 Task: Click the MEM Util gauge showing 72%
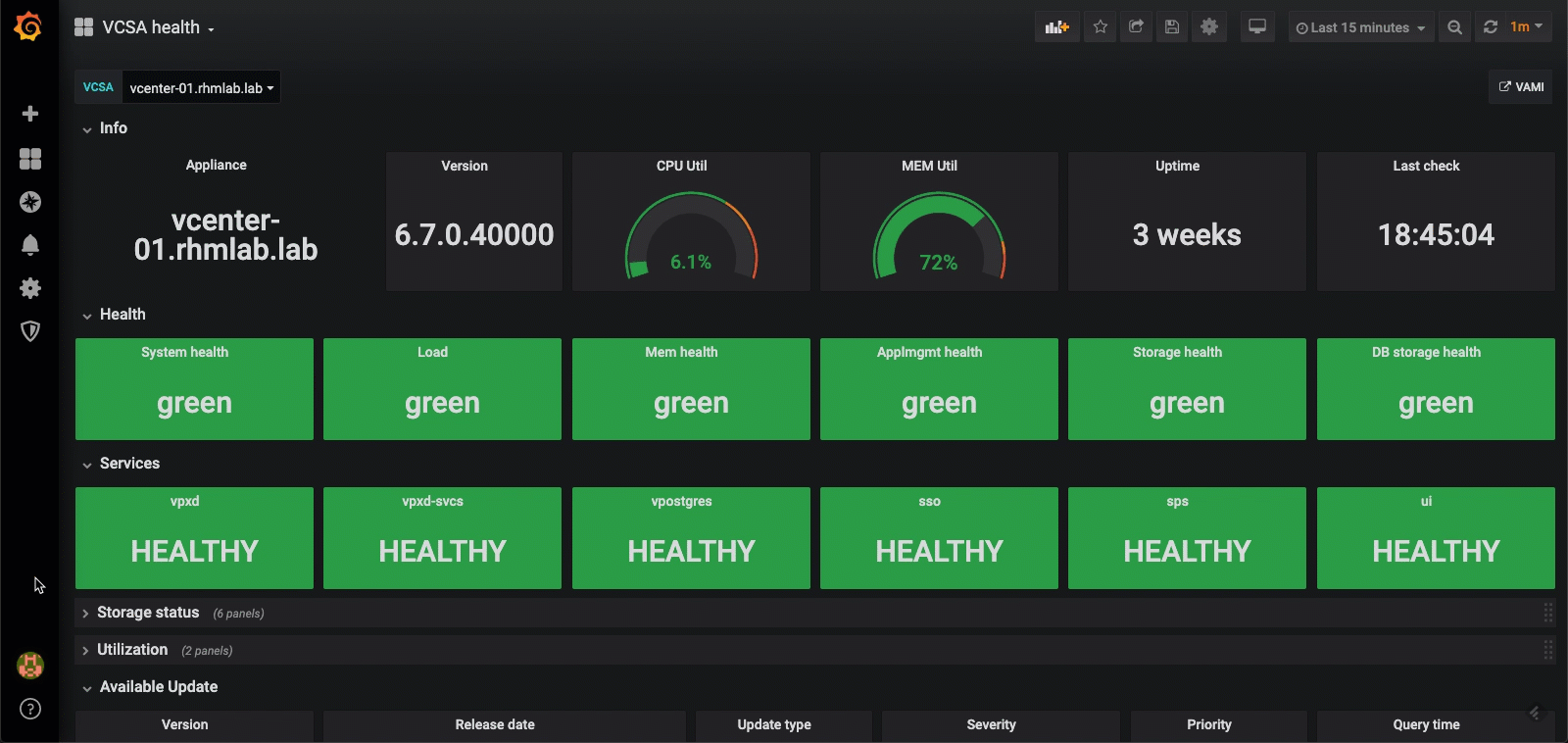pos(940,235)
